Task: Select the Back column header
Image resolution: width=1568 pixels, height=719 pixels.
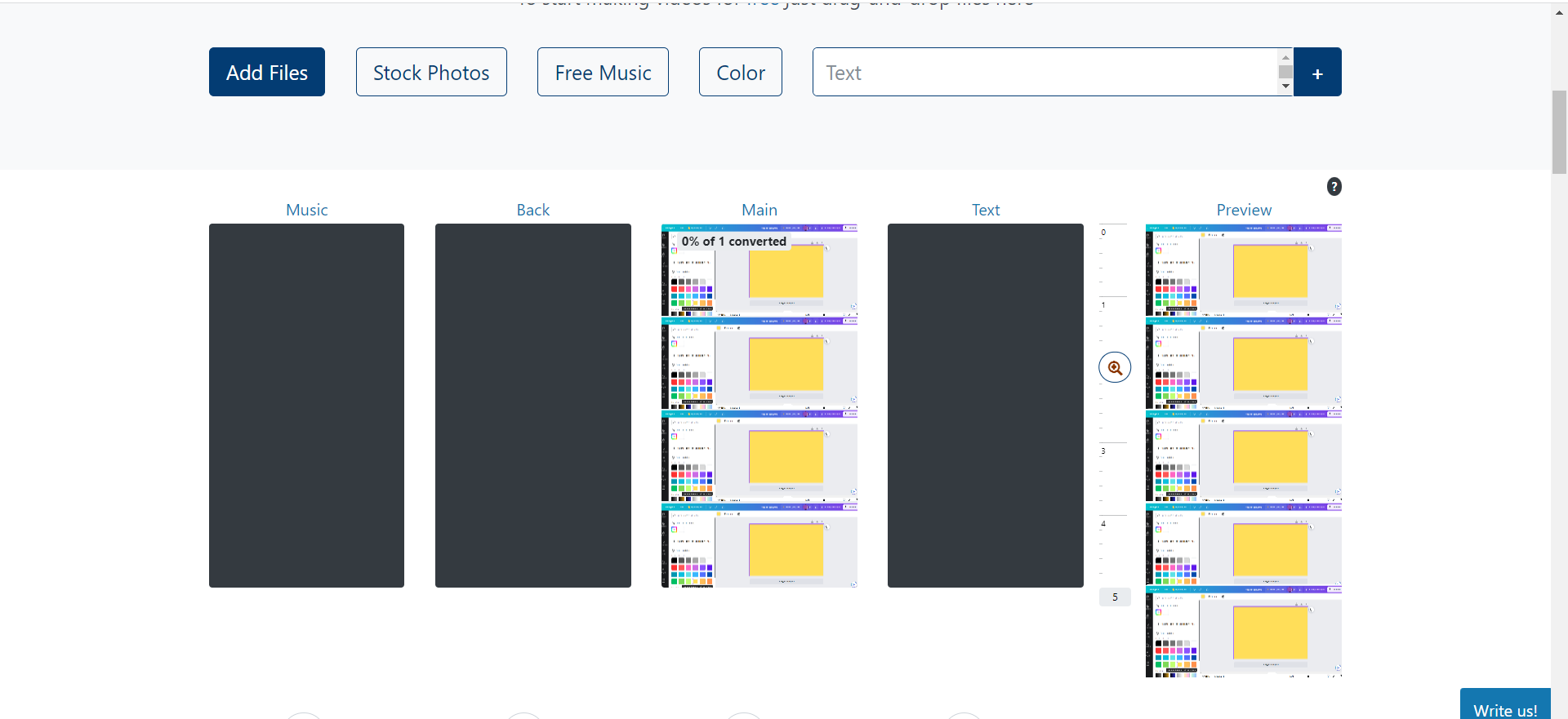Action: click(x=532, y=210)
